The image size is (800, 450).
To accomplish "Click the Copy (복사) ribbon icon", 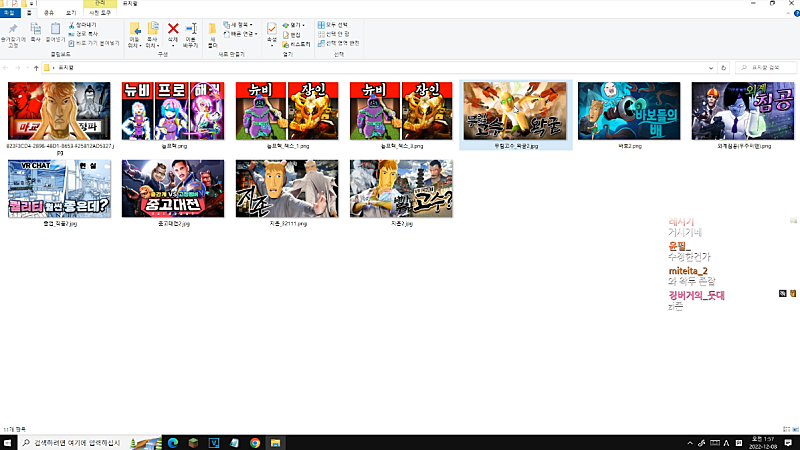I will (35, 29).
